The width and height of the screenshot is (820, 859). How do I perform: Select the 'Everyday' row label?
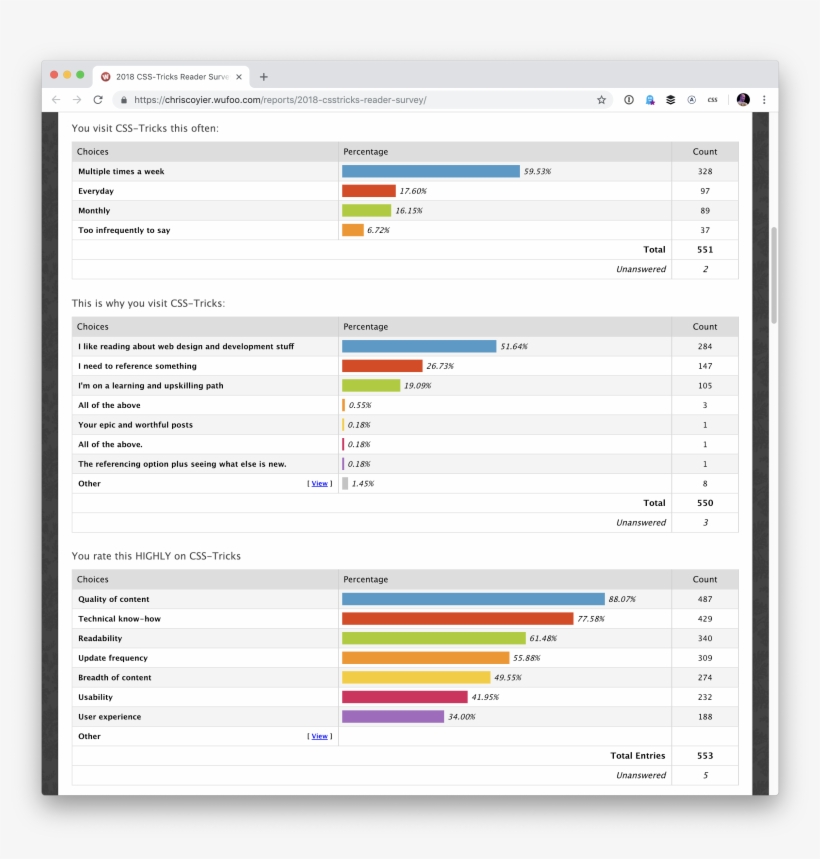(96, 191)
